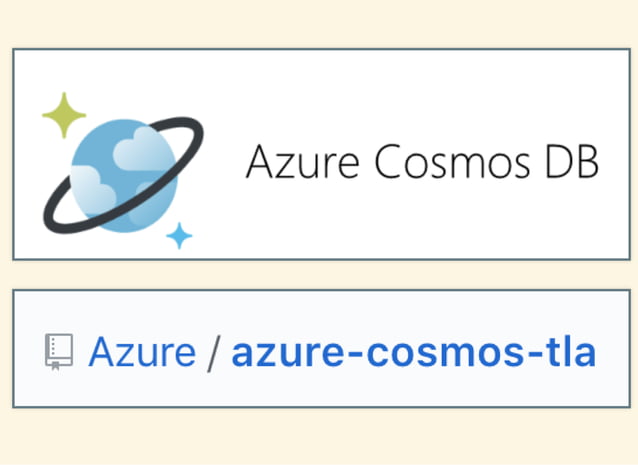Click the word Cosmos in the banner

tap(452, 162)
